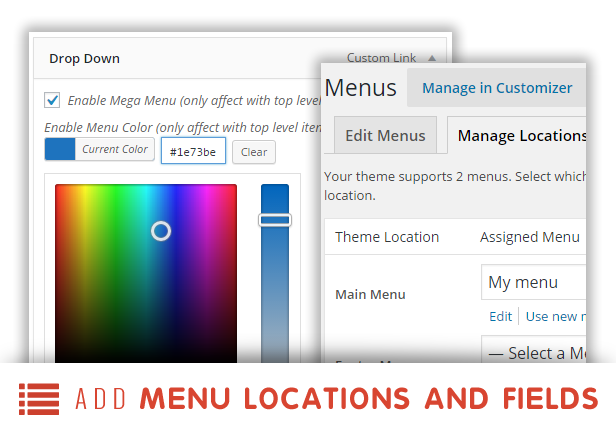Focus the #1e73be hex color field
This screenshot has width=616, height=430.
[x=193, y=151]
